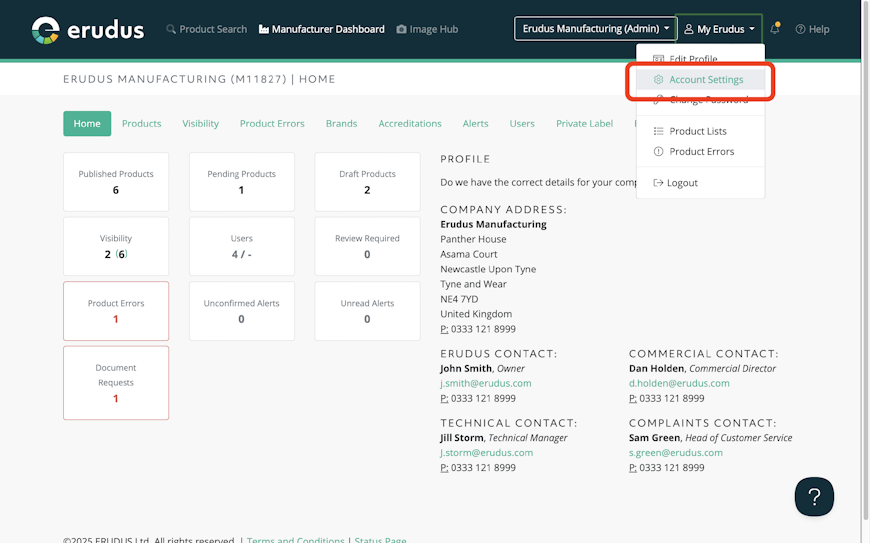Switch to the Accreditations tab
The width and height of the screenshot is (870, 543).
coord(410,123)
